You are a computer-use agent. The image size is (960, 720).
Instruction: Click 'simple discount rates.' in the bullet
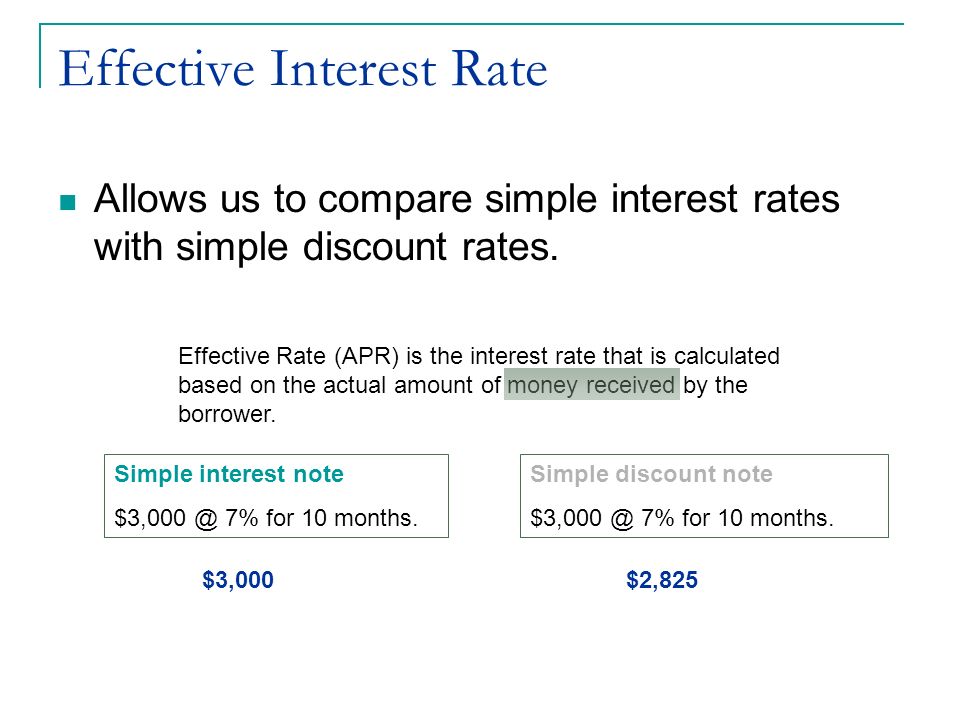(367, 247)
